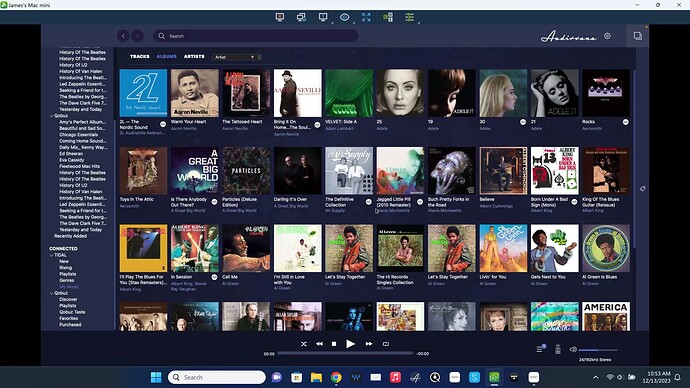690x388 pixels.
Task: Click the search magnifier icon in Audirvana
Action: click(x=161, y=36)
